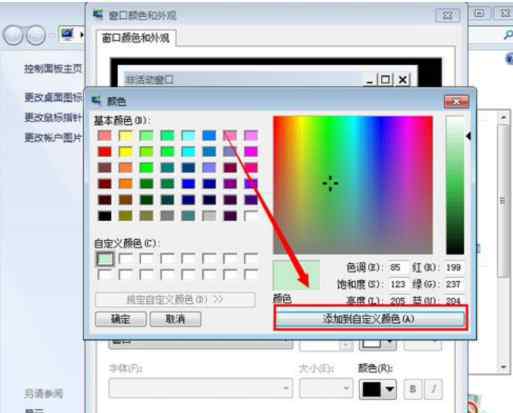Image resolution: width=513 pixels, height=413 pixels.
Task: Click the 取消 button
Action: click(175, 319)
